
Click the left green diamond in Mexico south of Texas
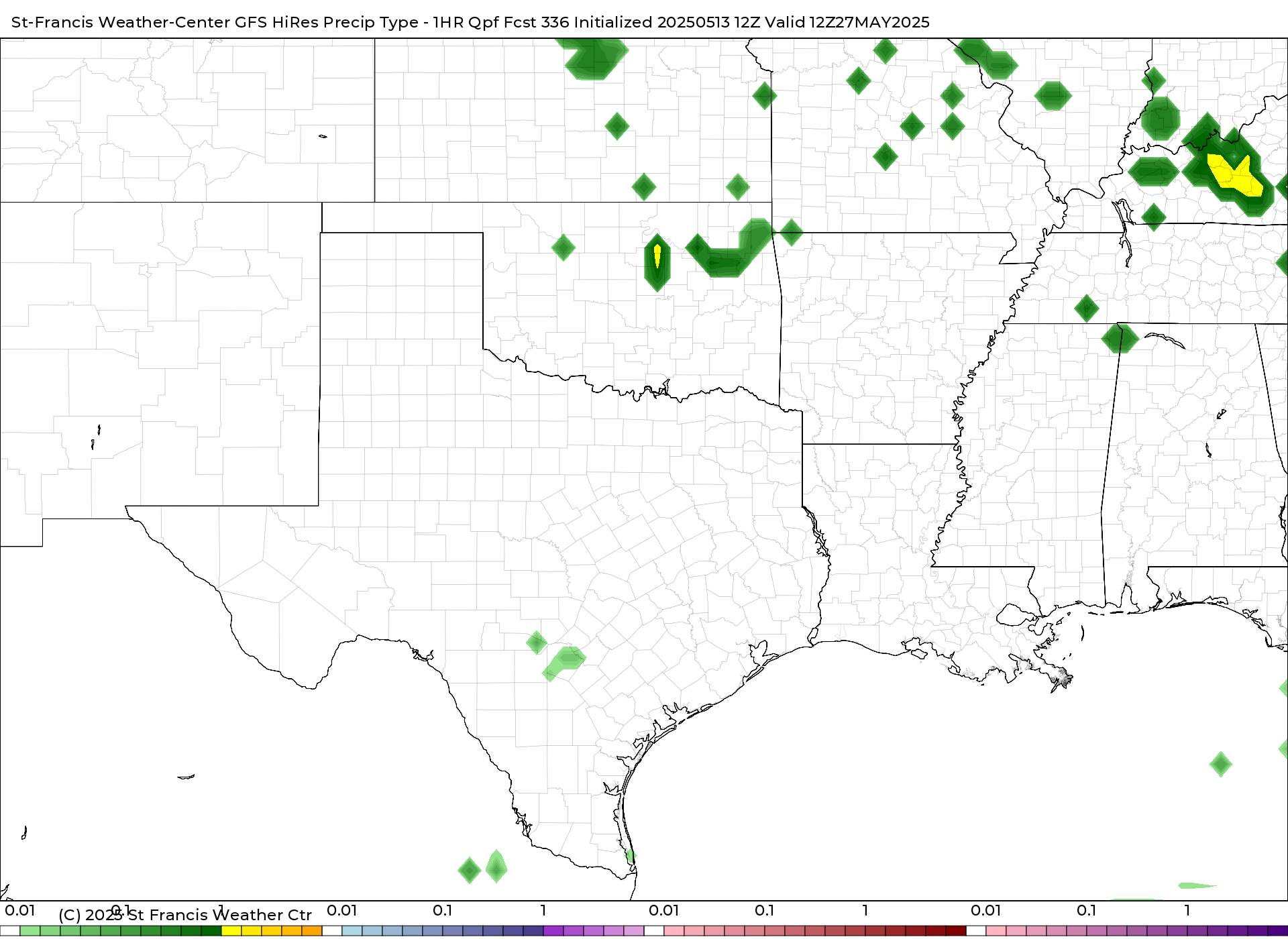470,871
